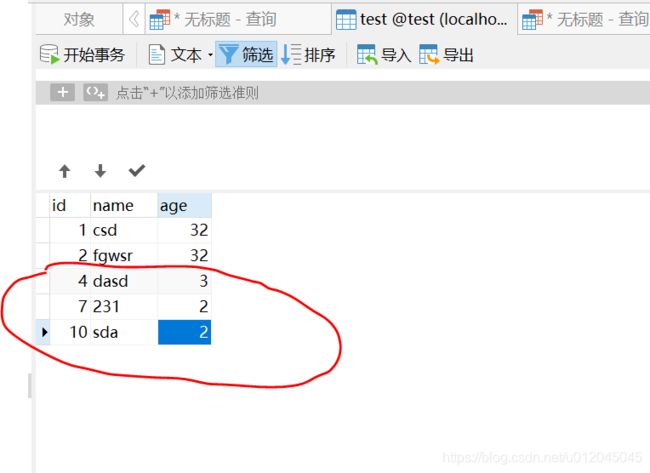Add a filter rule with plus button
Screen dimensions: 650x473
63,92
